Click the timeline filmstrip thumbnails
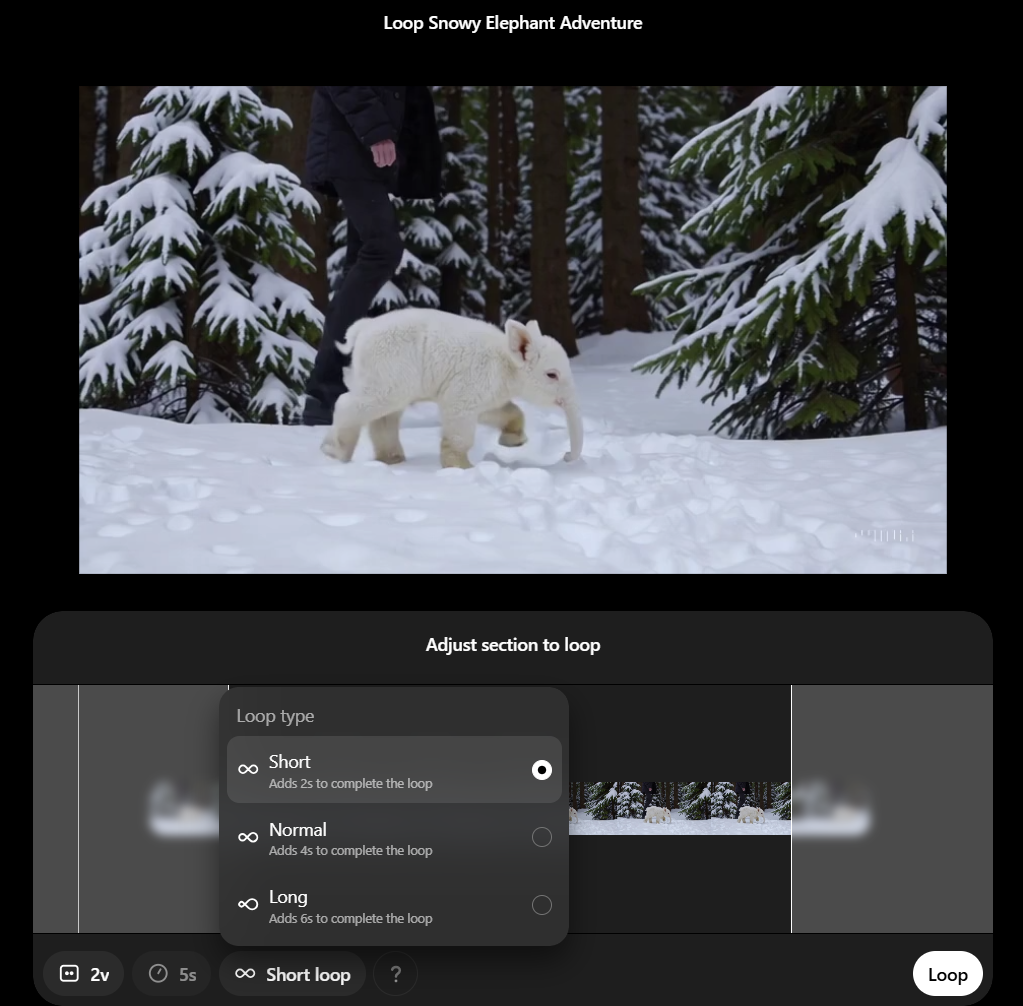The height and width of the screenshot is (1006, 1023). click(680, 808)
